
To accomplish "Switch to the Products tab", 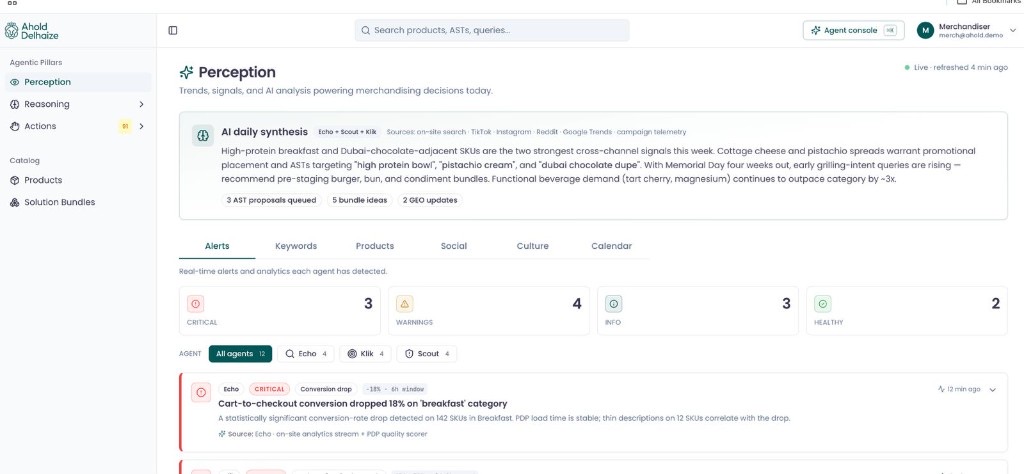I will pos(375,246).
